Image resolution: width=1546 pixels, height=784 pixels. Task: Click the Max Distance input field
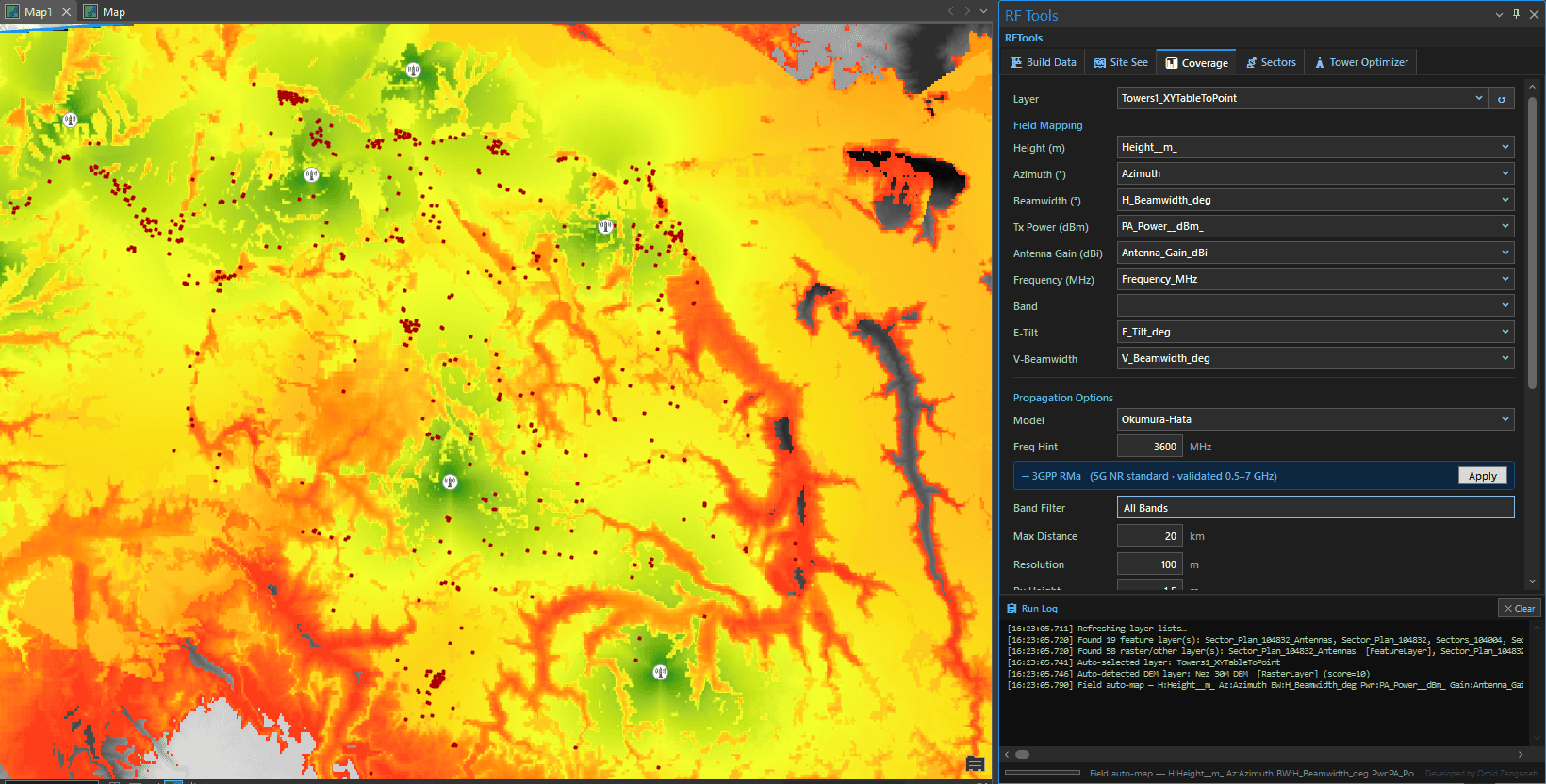[1149, 536]
